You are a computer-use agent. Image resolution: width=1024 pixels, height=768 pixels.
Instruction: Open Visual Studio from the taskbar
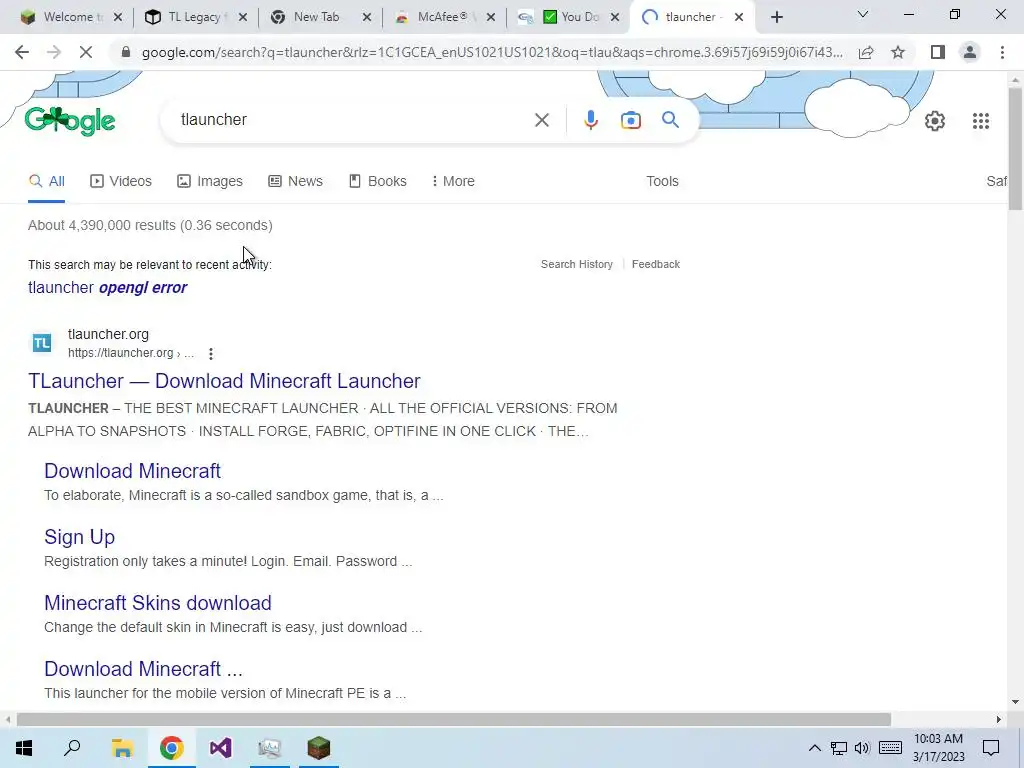tap(220, 748)
